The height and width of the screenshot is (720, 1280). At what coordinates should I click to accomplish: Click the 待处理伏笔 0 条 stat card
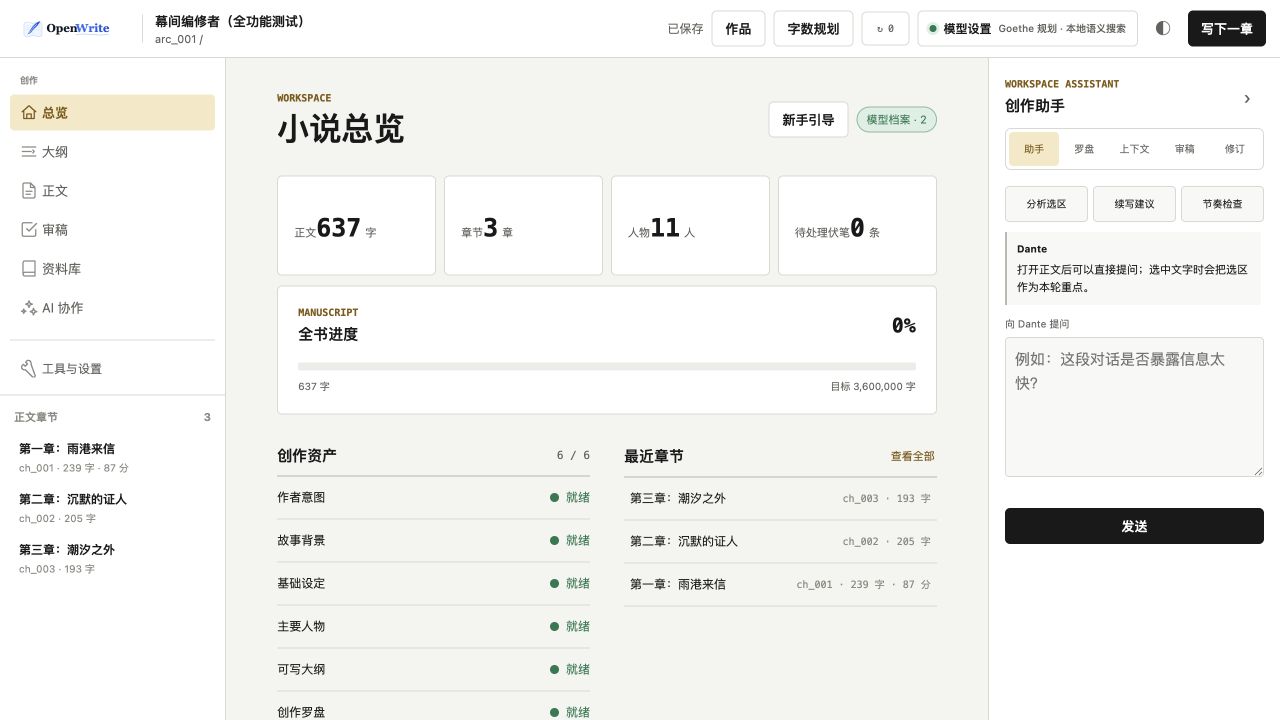[x=857, y=225]
